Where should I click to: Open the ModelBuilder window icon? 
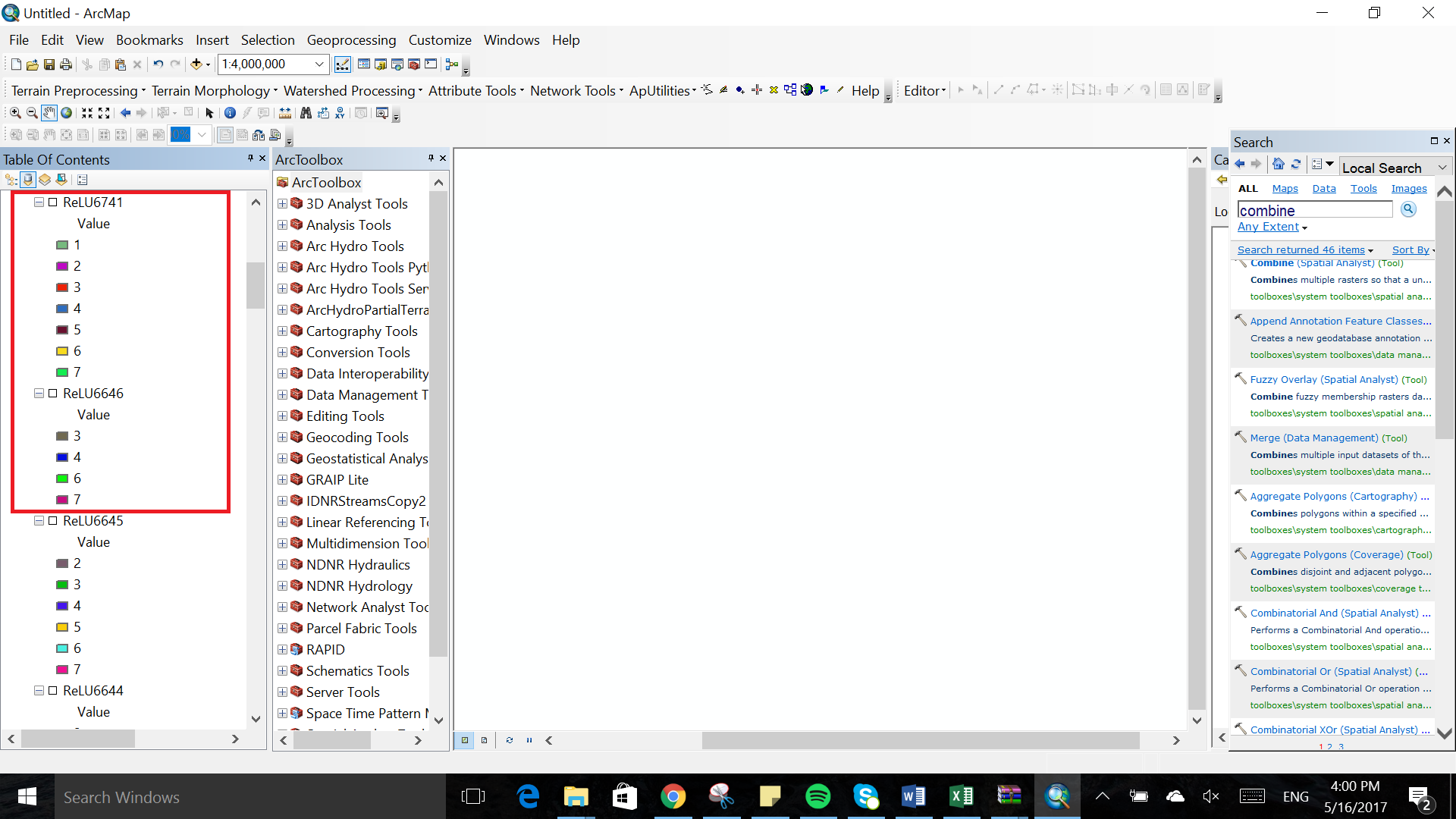[452, 64]
